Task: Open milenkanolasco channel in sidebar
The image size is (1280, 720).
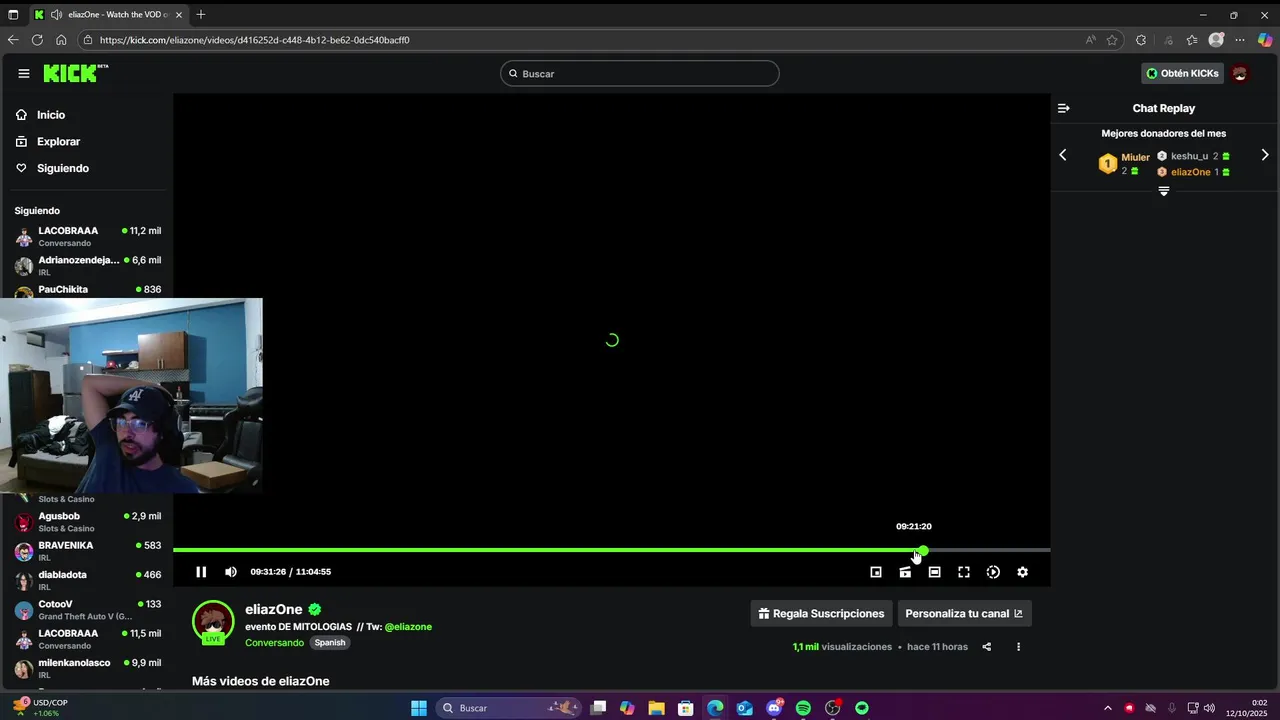Action: click(x=86, y=668)
